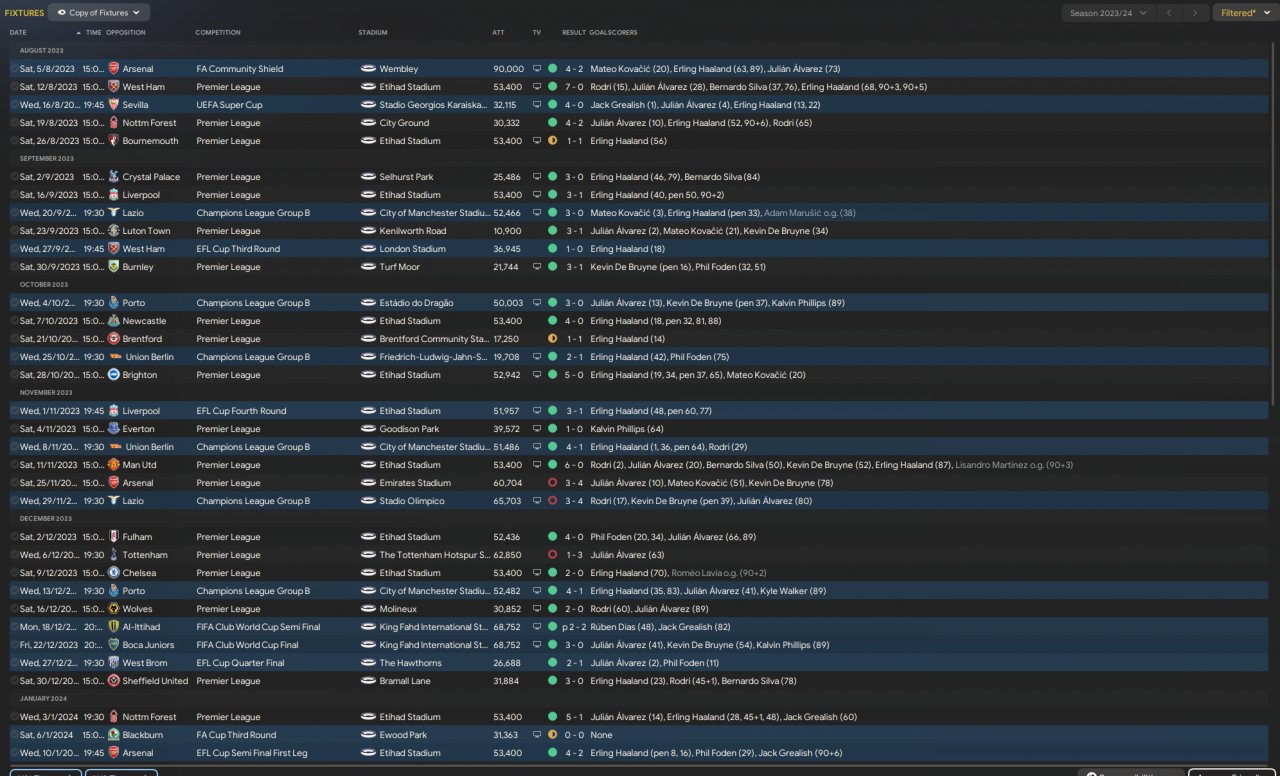
Task: Open the FA Community Shield competition link
Action: tap(240, 69)
